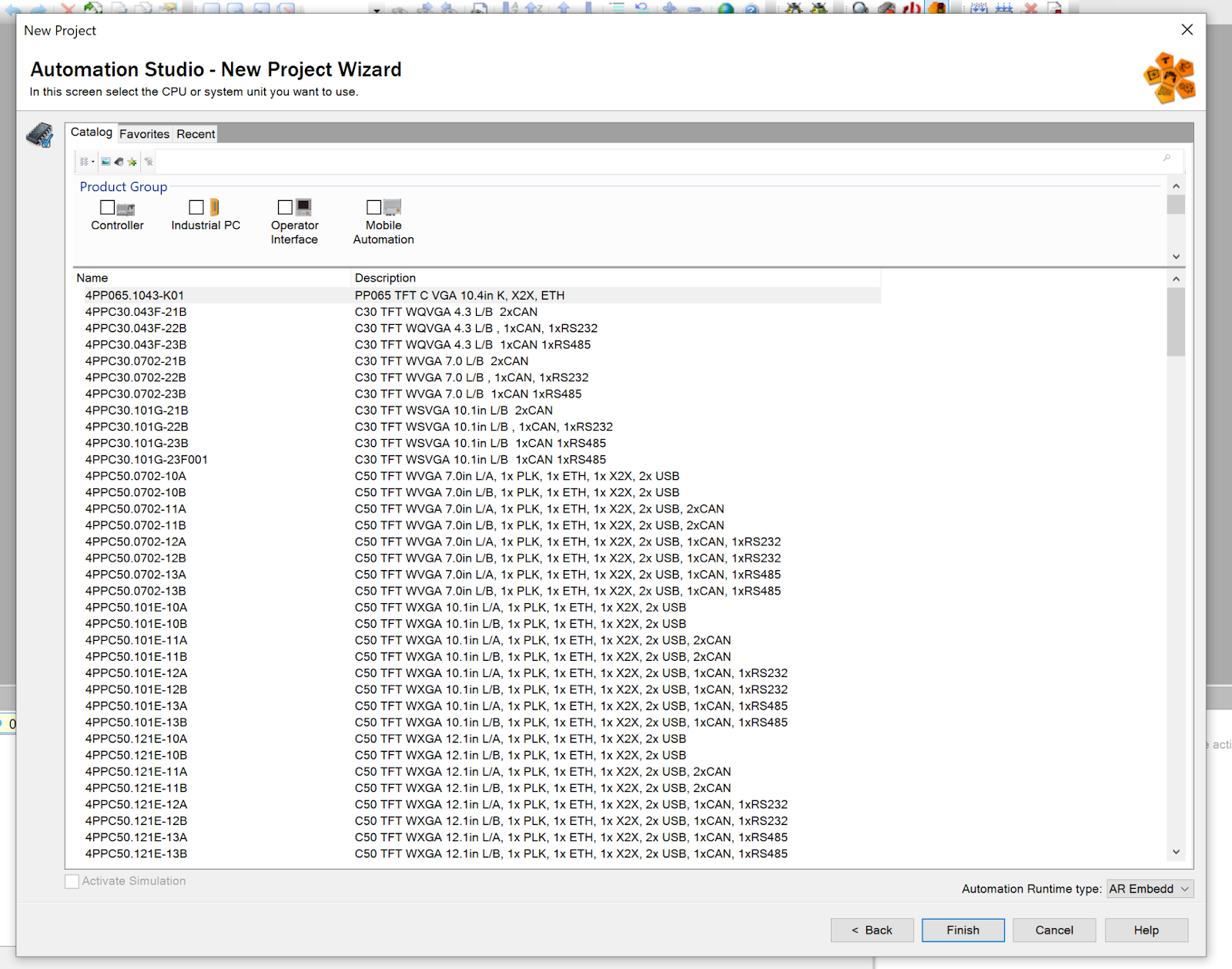The width and height of the screenshot is (1232, 969).
Task: Select row 4PP065.1043-K01
Action: (477, 296)
